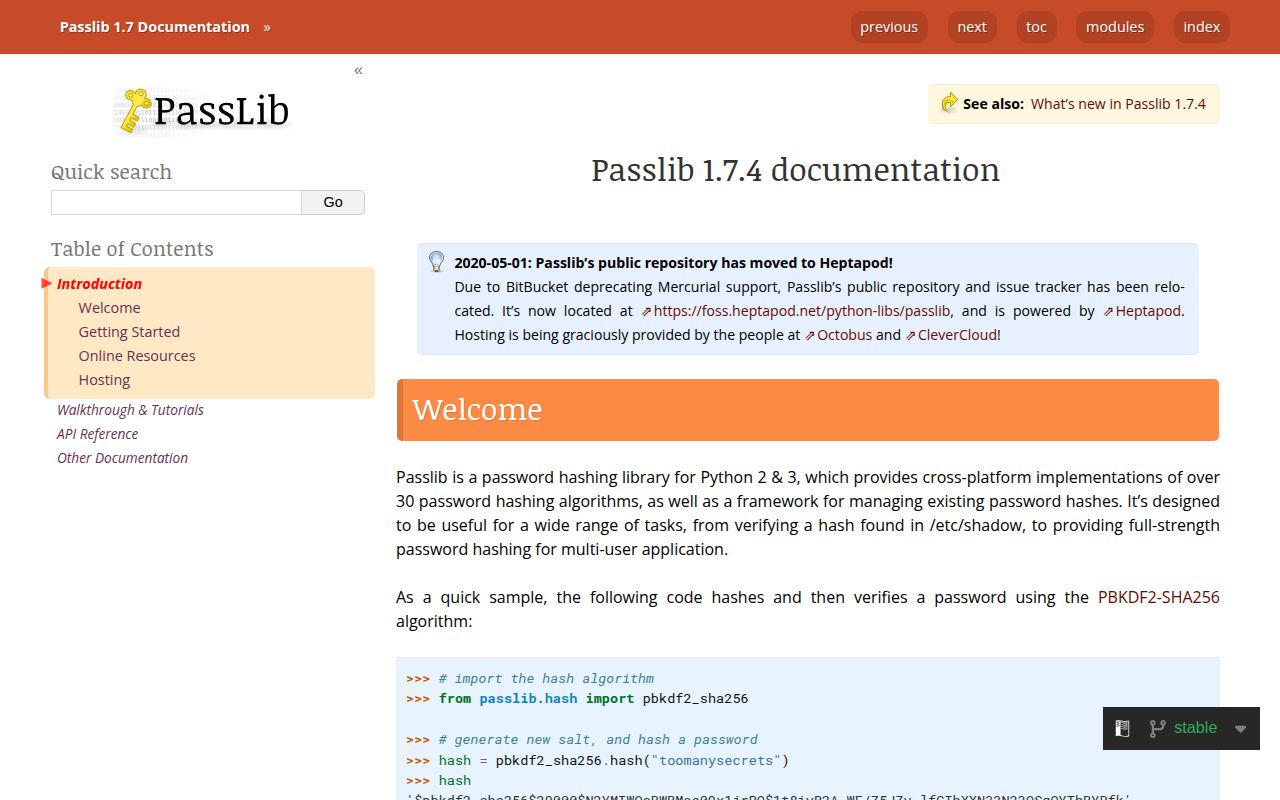Click passlib.hash in the code sample

pyautogui.click(x=528, y=699)
